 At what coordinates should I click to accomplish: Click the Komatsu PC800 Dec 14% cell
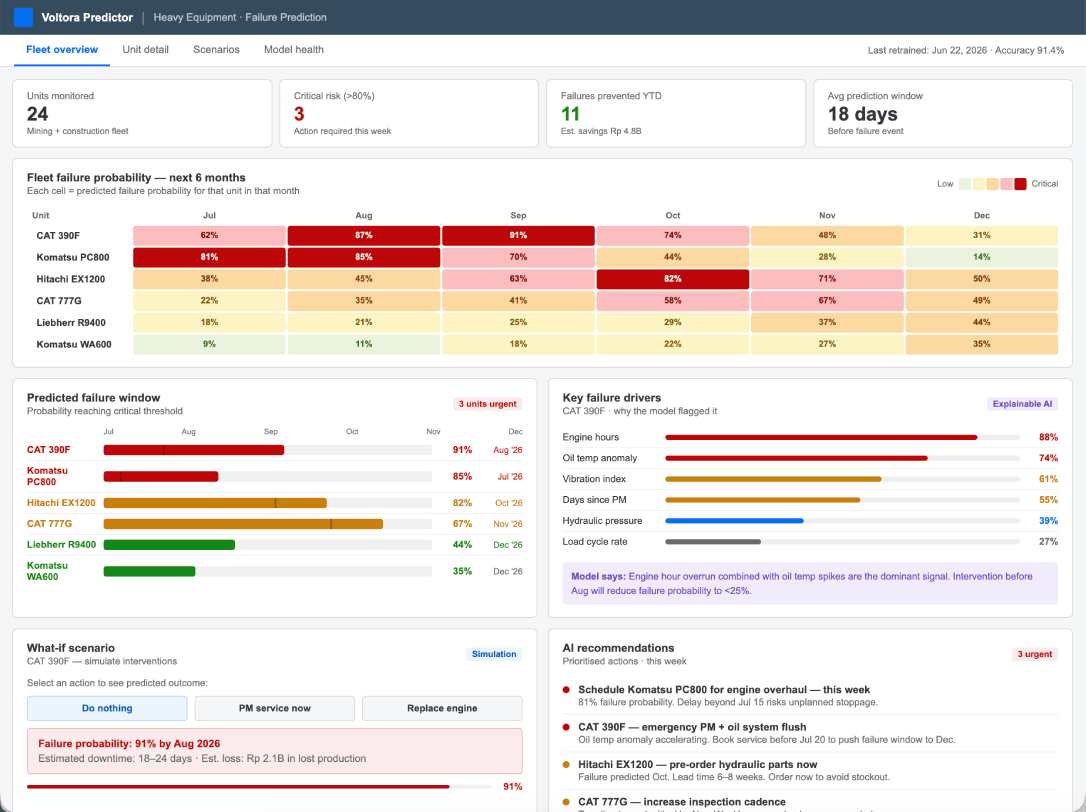click(981, 257)
